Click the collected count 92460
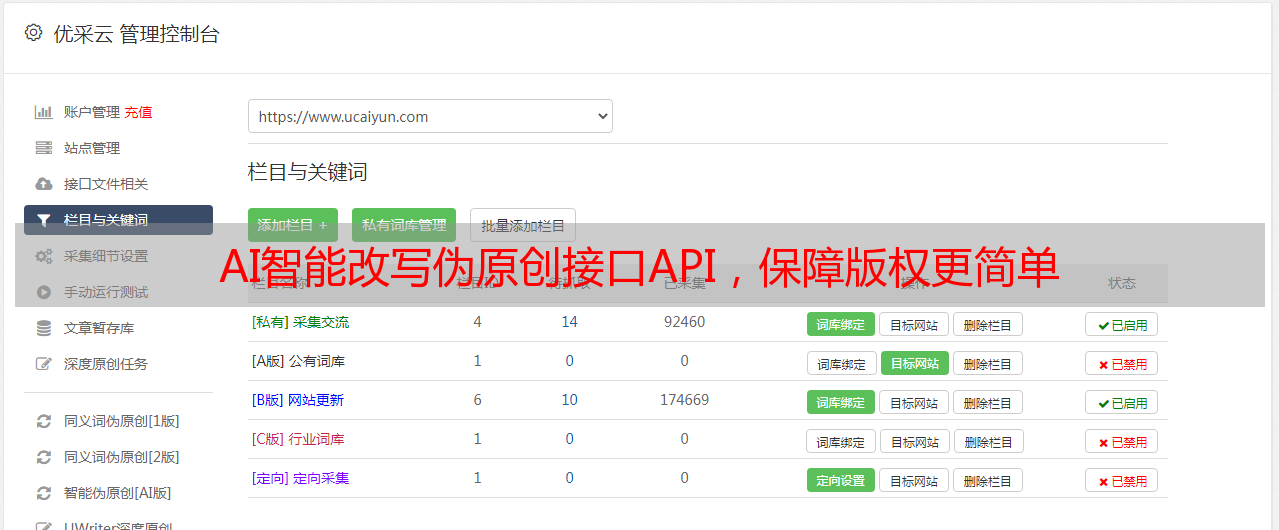1279x530 pixels. click(x=684, y=322)
